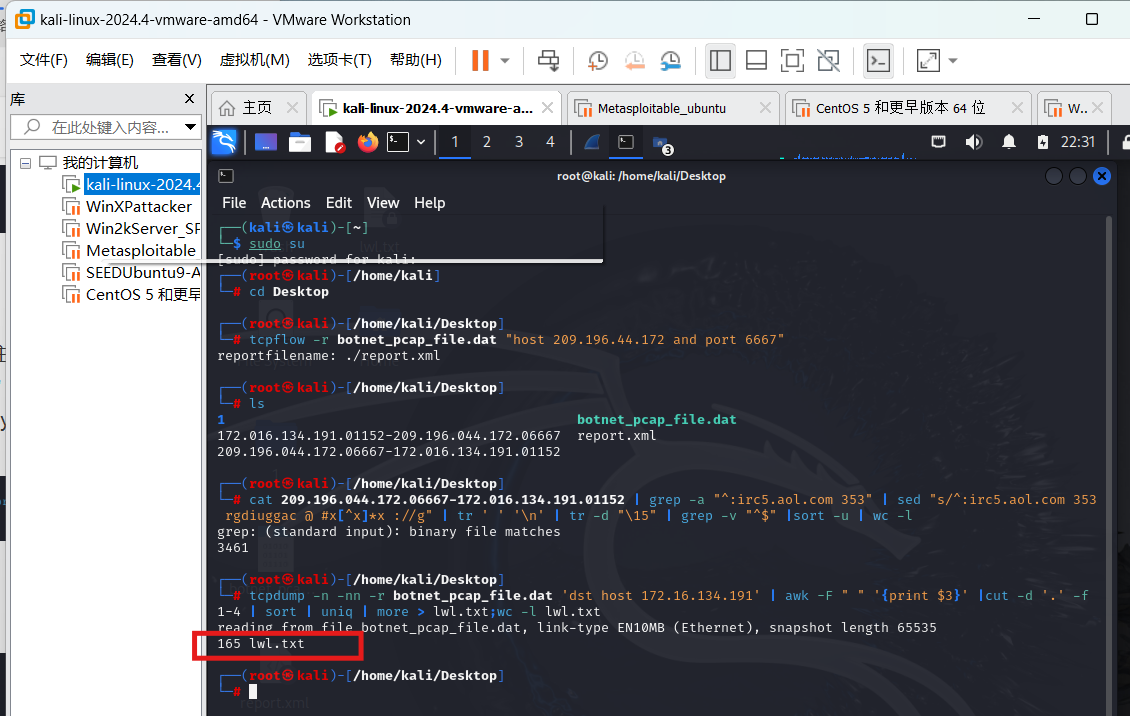The width and height of the screenshot is (1130, 716).
Task: Click the Wireshark taskbar item
Action: pos(592,143)
